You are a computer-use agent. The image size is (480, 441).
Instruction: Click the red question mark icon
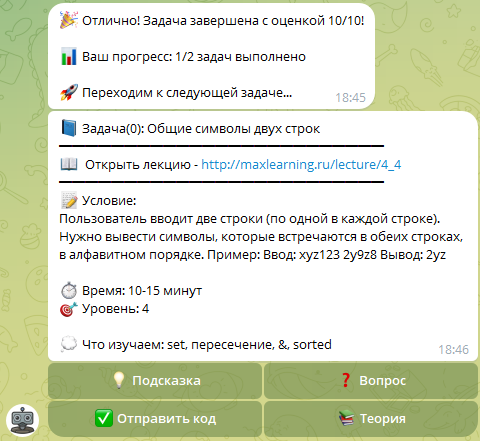345,380
